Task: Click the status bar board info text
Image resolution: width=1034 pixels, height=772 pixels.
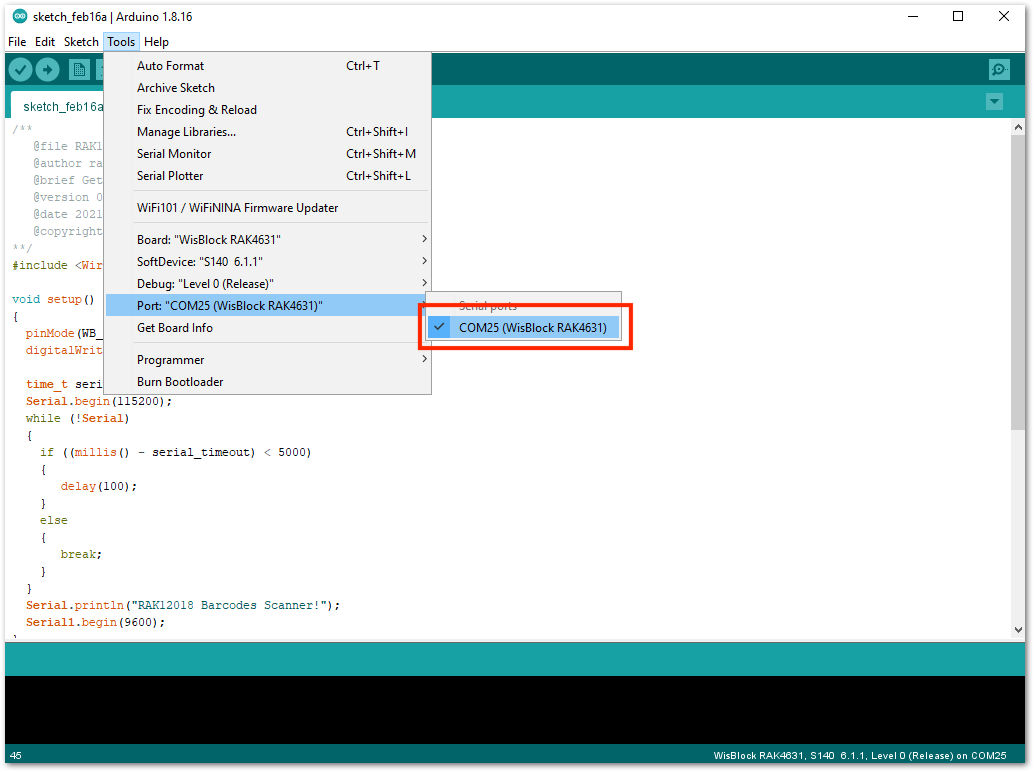Action: tap(860, 756)
